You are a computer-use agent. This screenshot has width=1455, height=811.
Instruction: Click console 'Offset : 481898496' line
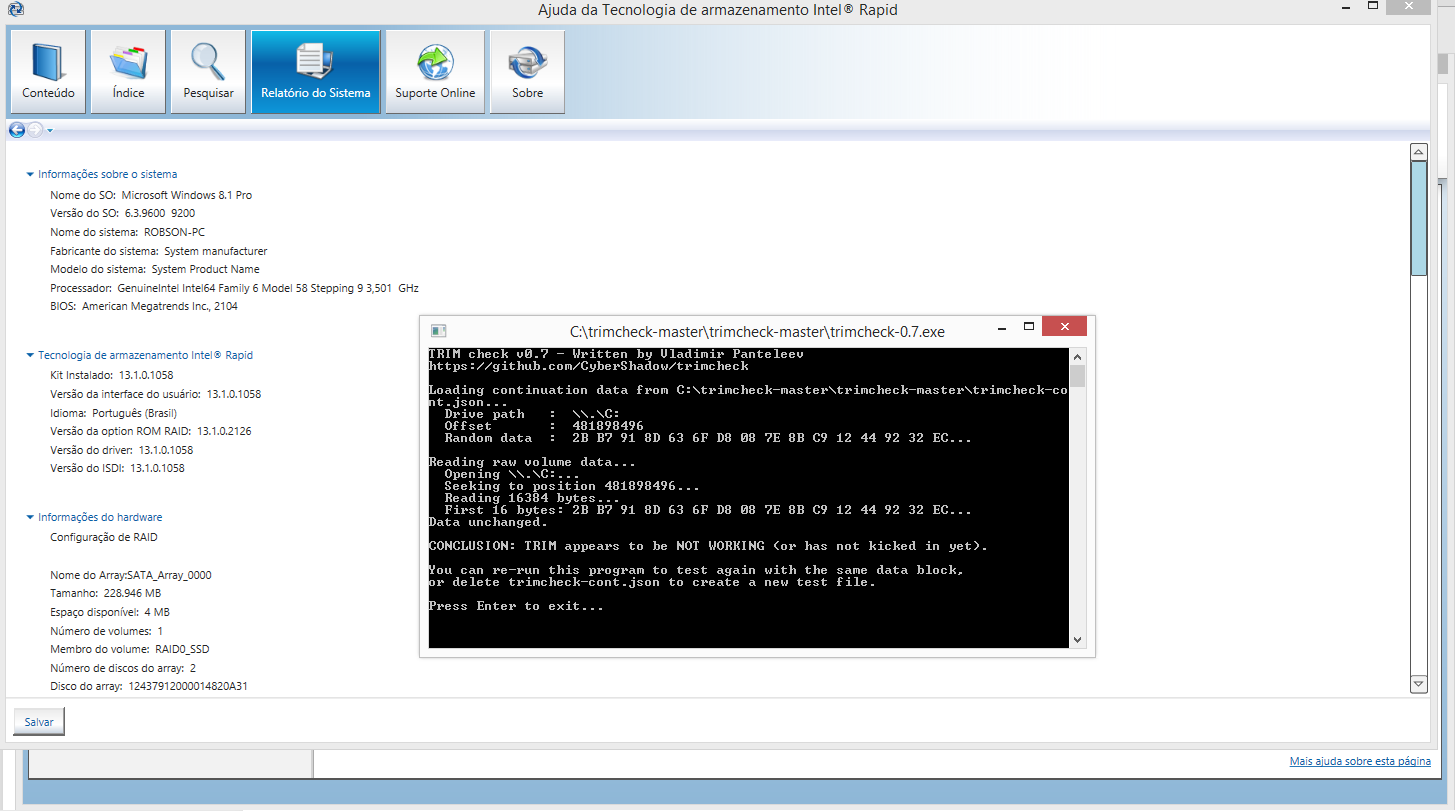(x=544, y=426)
